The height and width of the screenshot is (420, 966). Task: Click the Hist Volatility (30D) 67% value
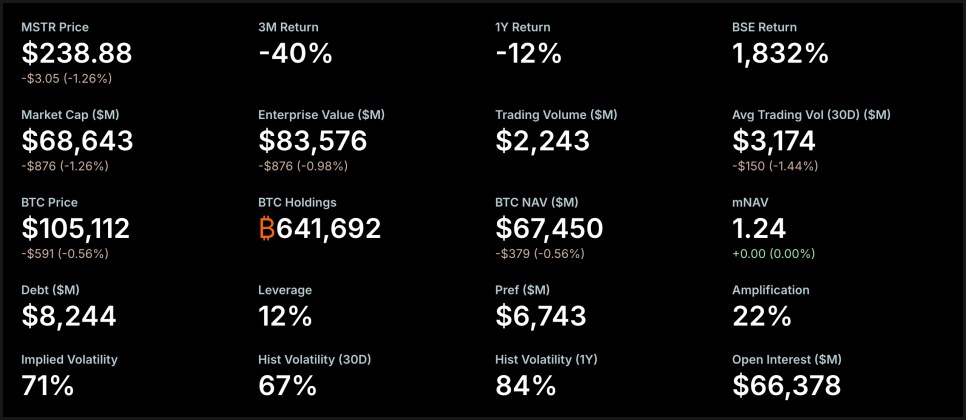287,385
